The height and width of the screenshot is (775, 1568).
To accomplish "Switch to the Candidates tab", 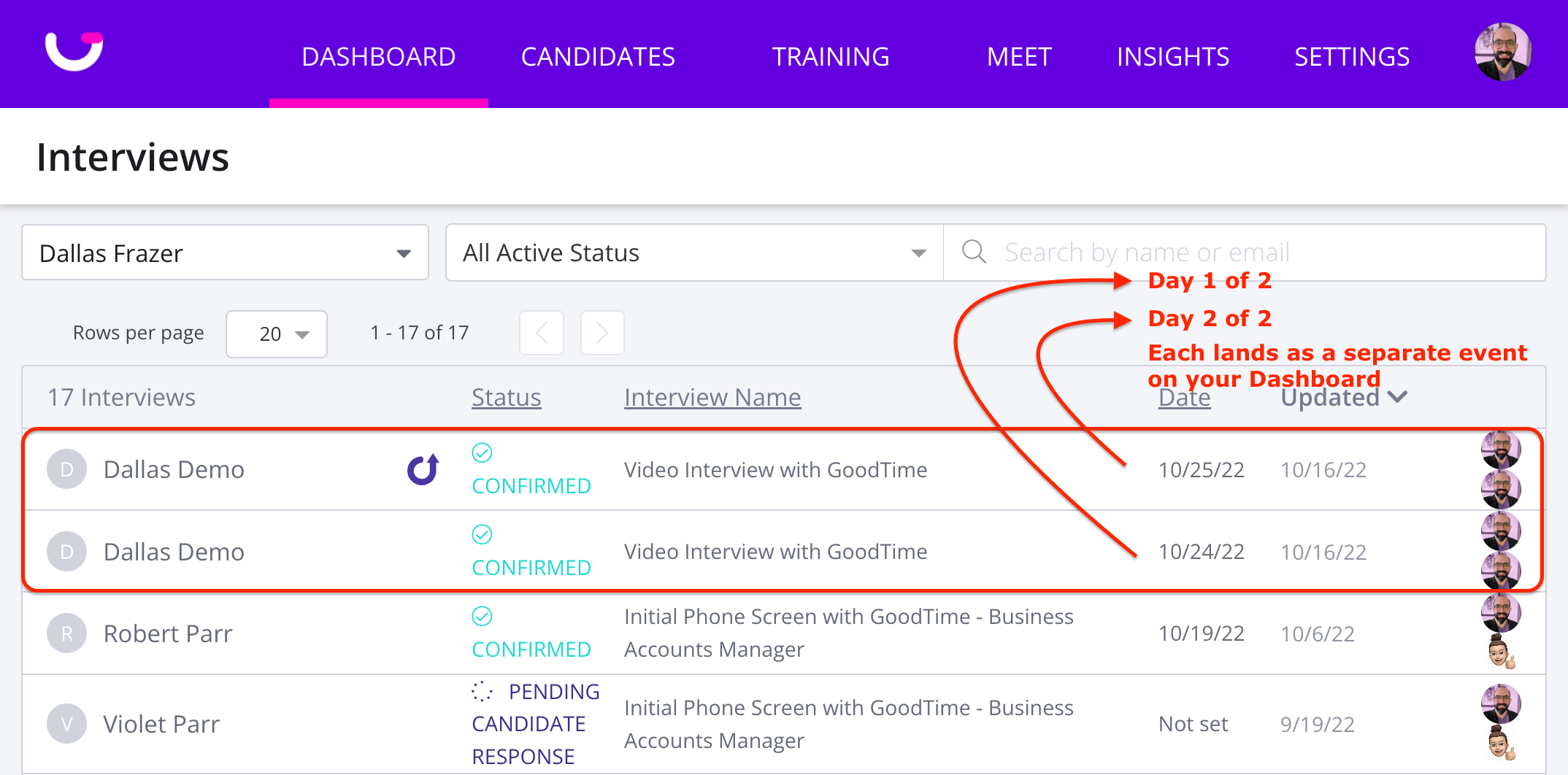I will point(598,57).
